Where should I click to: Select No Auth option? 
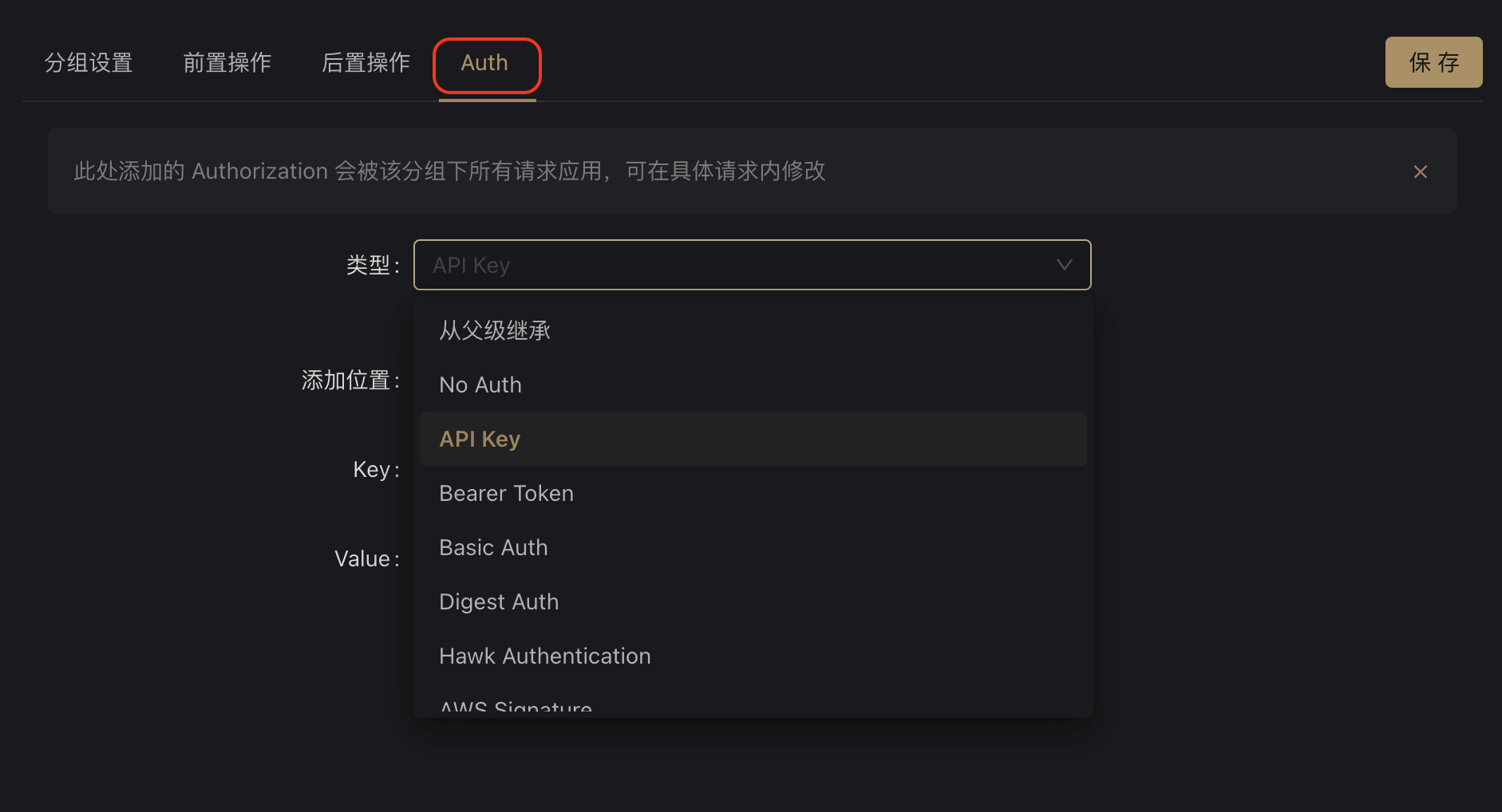480,384
